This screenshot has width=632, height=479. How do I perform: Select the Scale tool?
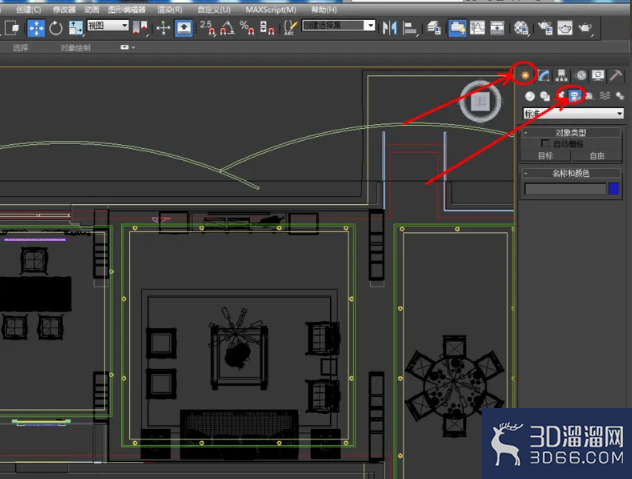[x=75, y=28]
